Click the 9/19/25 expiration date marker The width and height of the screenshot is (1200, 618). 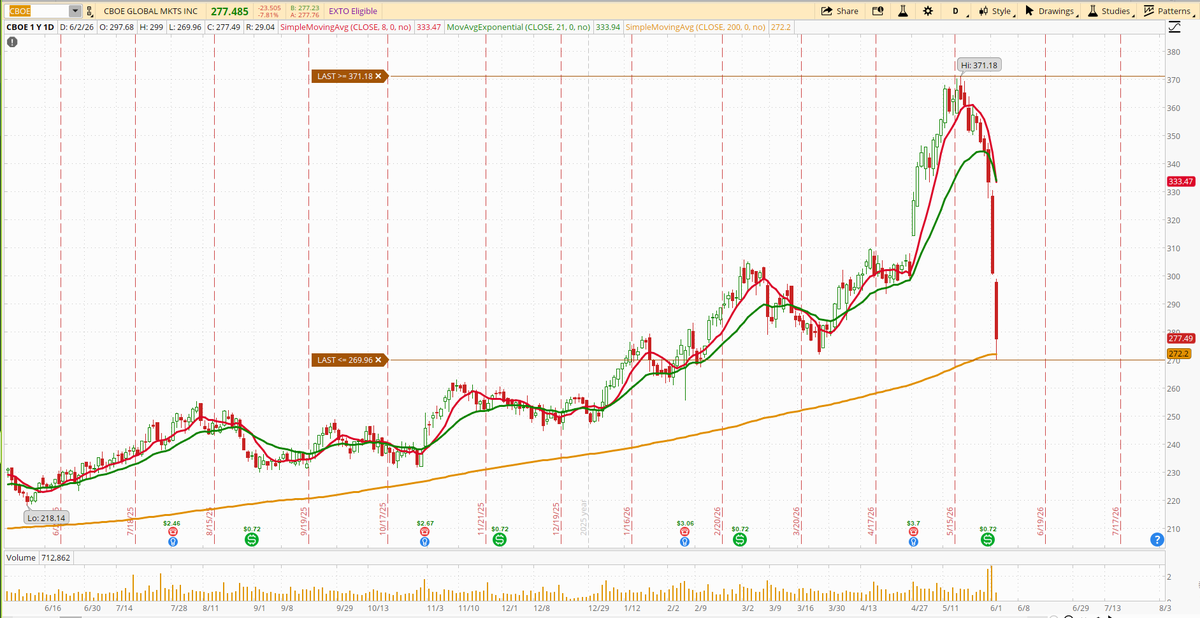(304, 523)
